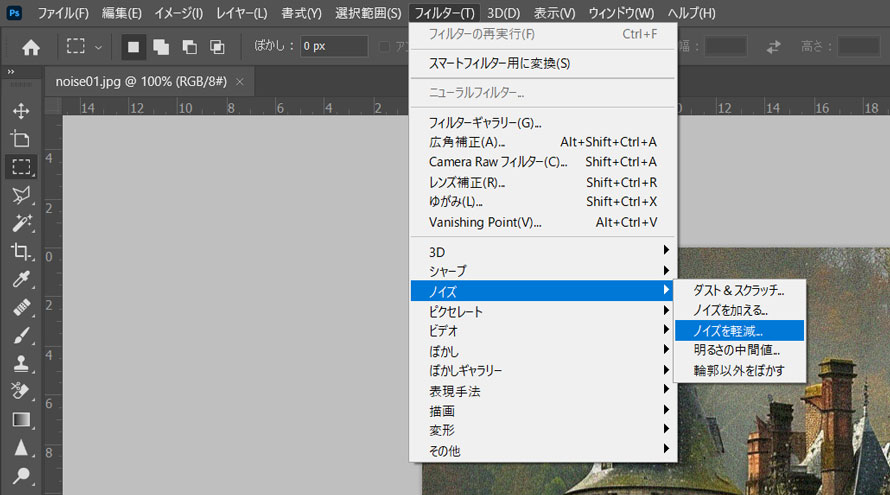Select the Gradient tool
Viewport: 890px width, 495px height.
click(x=21, y=420)
